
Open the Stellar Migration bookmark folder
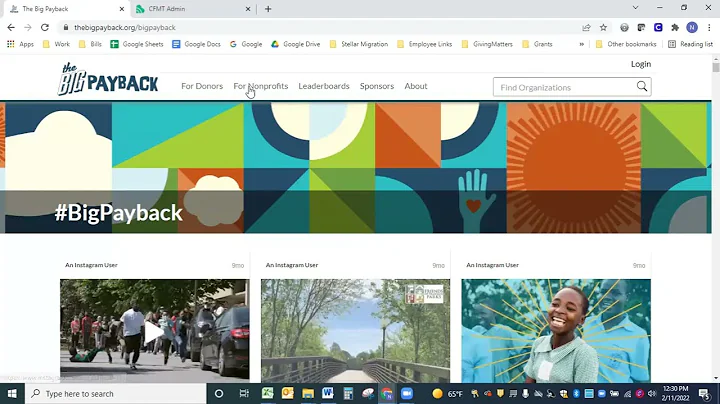coord(359,44)
